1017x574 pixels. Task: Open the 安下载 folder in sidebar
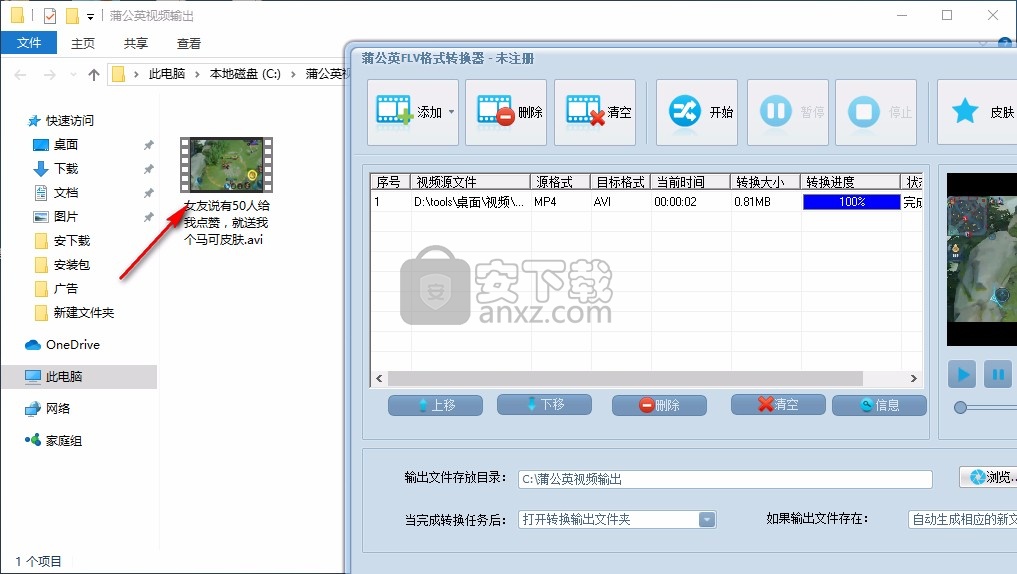[71, 241]
